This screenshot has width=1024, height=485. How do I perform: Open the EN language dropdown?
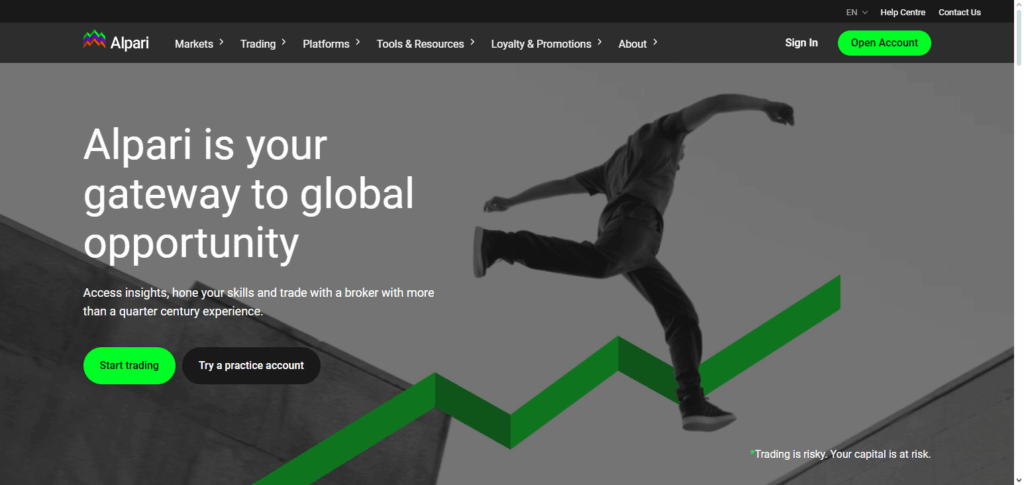(x=856, y=12)
